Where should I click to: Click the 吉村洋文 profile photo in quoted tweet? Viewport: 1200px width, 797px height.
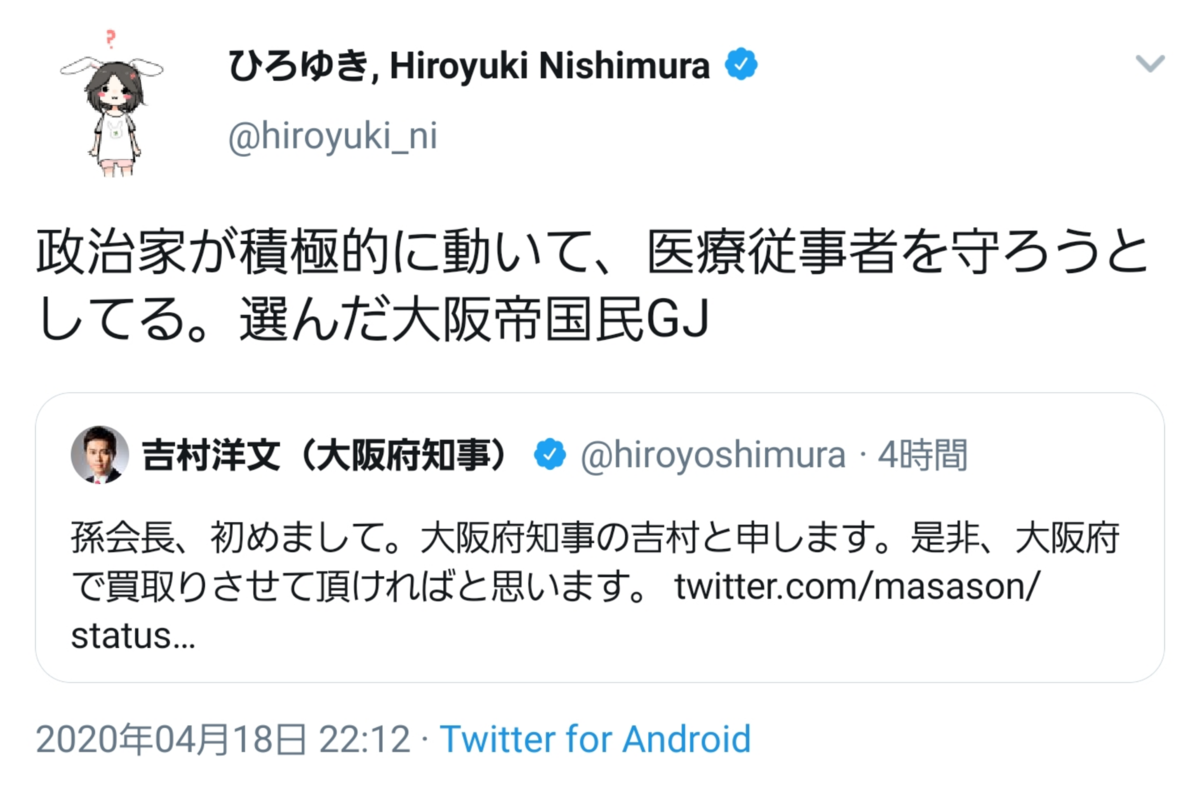99,455
